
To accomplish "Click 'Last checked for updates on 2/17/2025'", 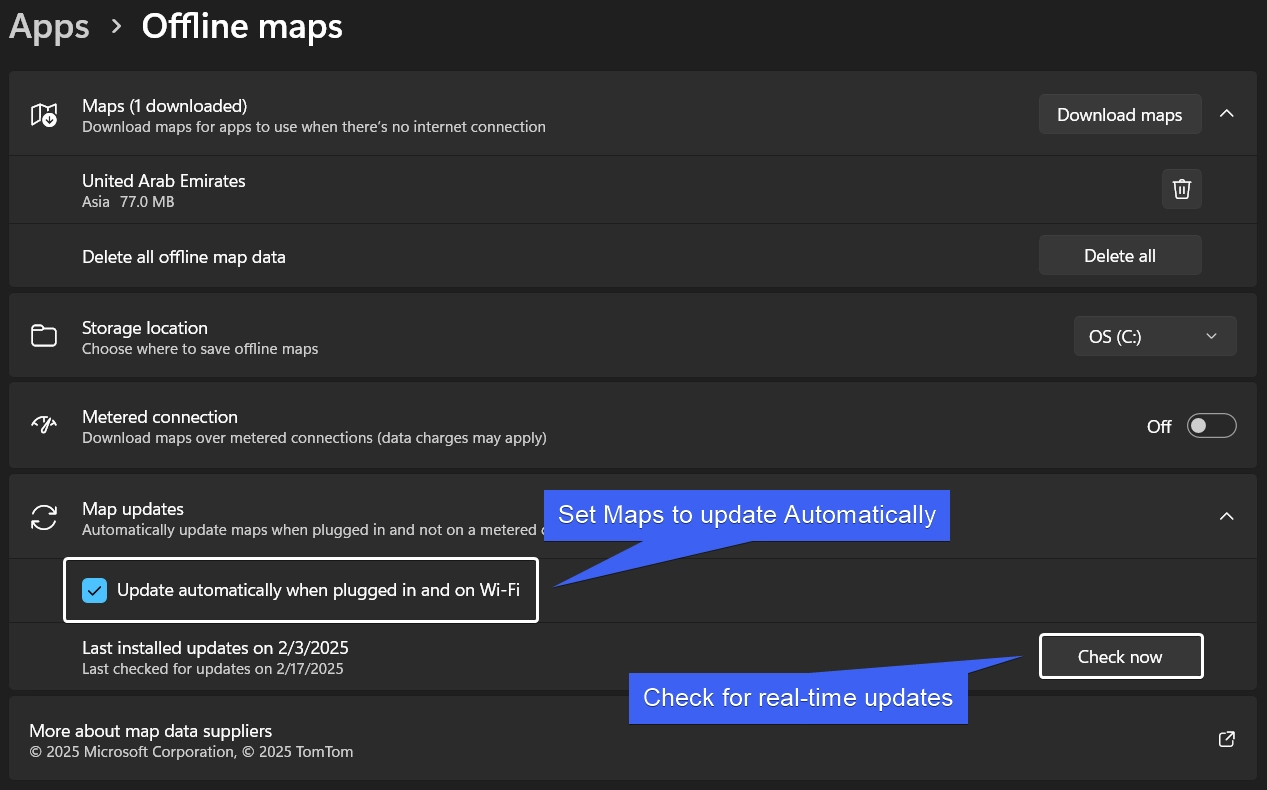I will pos(213,669).
